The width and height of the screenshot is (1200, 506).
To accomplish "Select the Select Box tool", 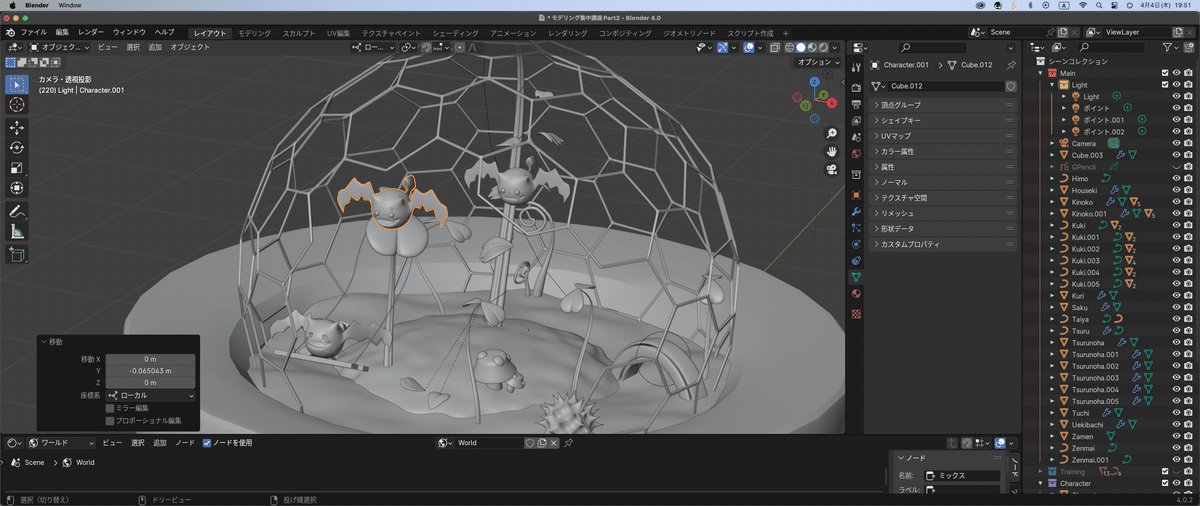I will [x=17, y=84].
